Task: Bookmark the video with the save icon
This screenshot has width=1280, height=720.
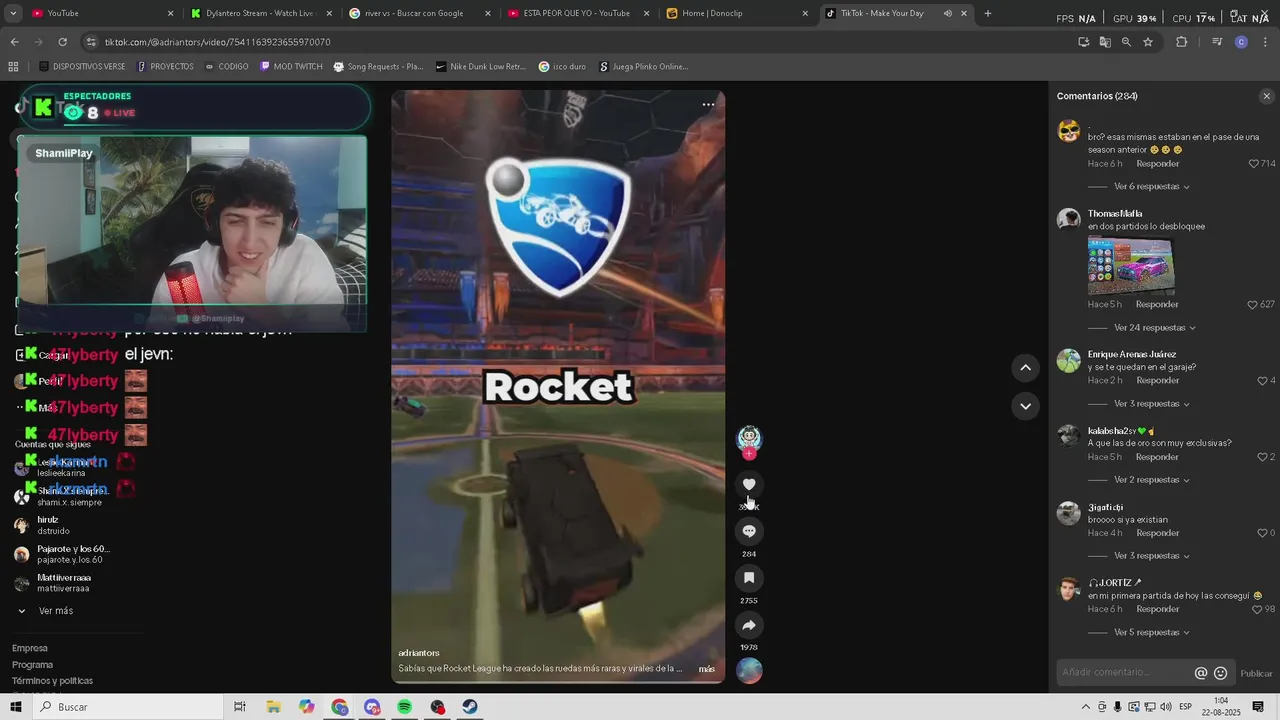Action: point(749,578)
